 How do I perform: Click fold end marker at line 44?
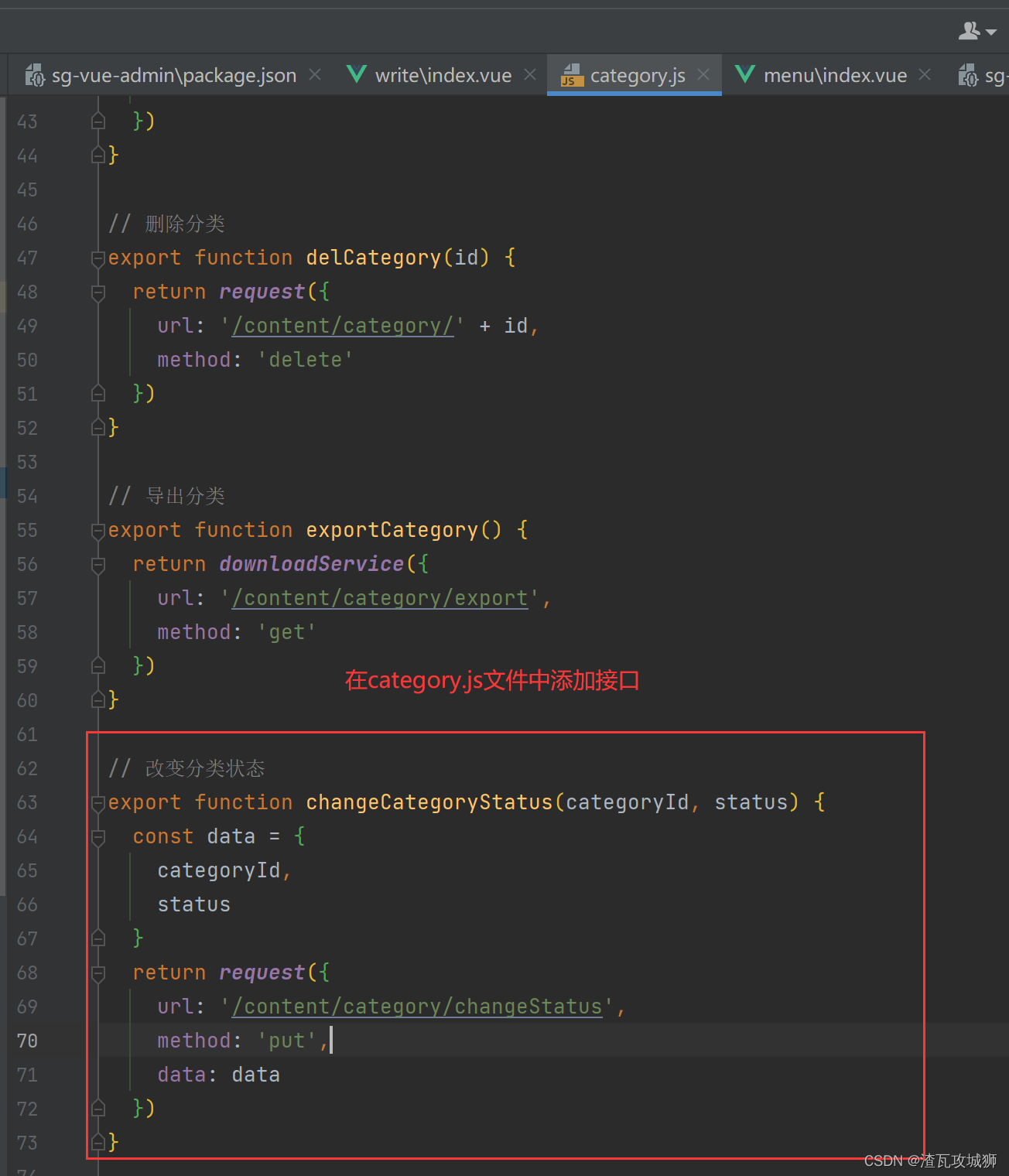click(x=98, y=156)
